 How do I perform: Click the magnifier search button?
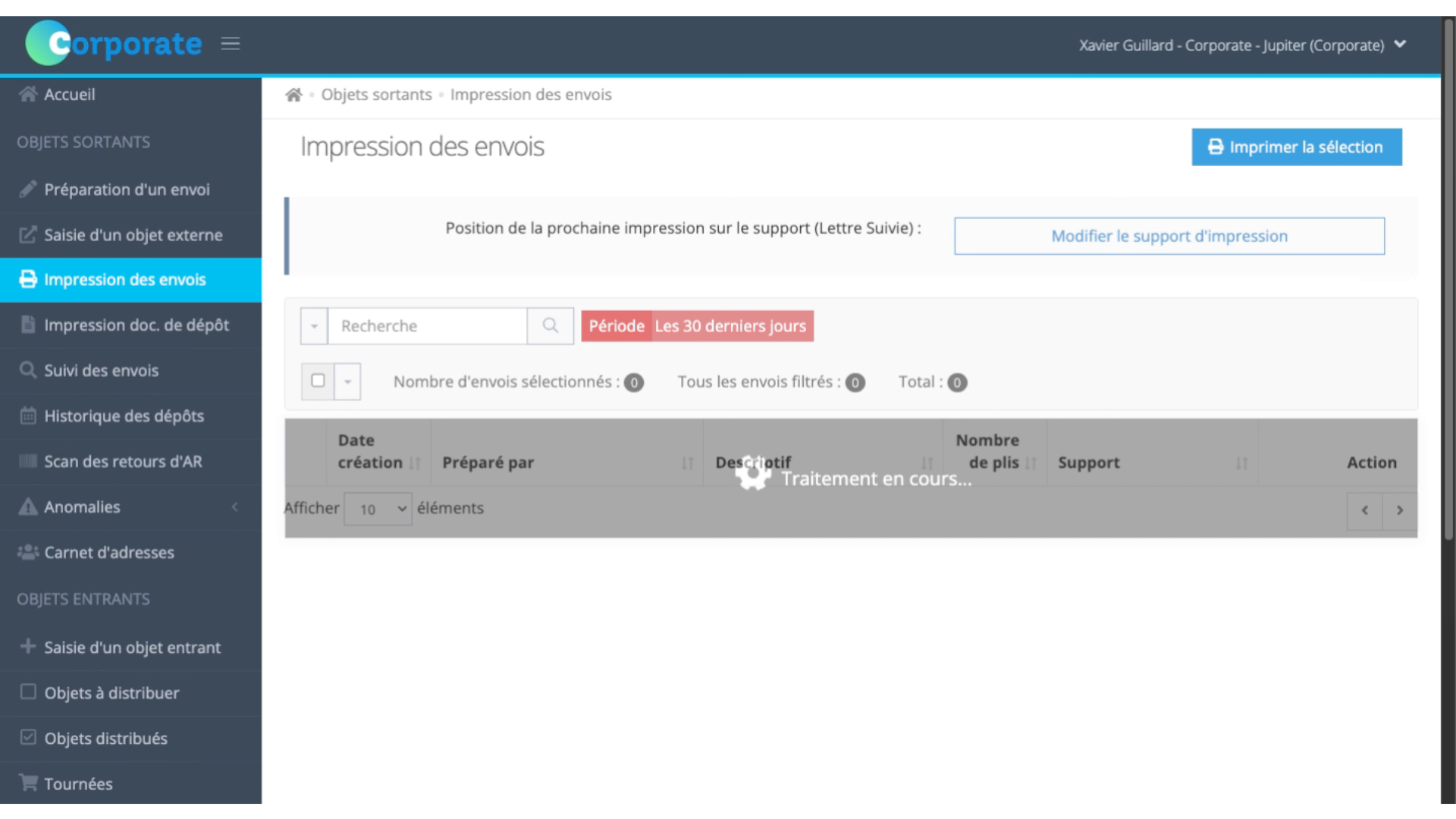point(551,326)
